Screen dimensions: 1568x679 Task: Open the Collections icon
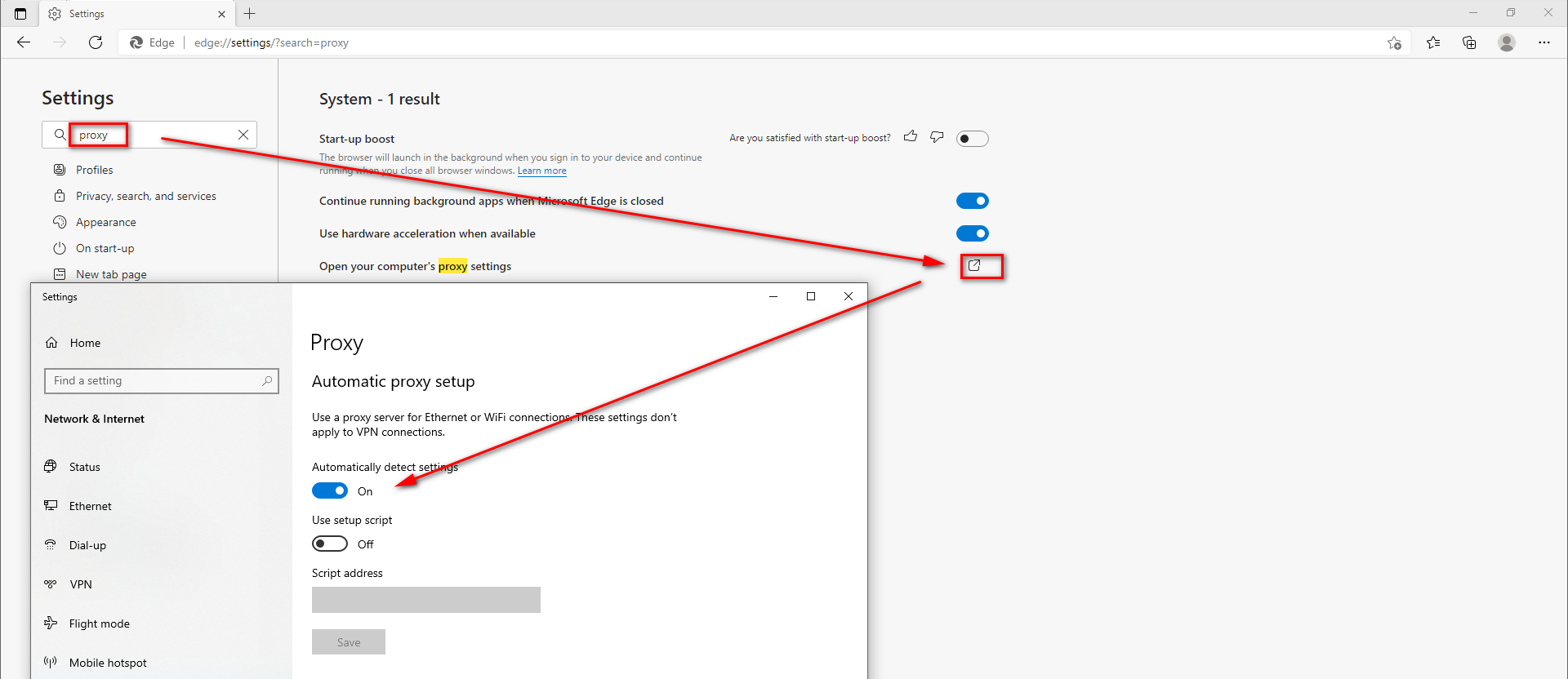[1469, 42]
